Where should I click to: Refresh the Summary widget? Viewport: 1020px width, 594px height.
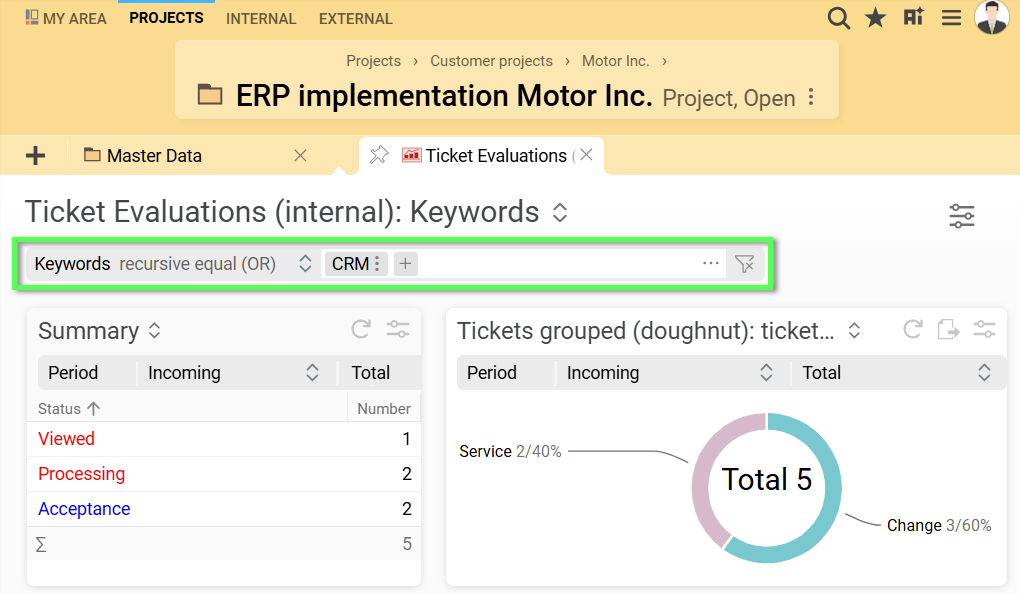361,330
